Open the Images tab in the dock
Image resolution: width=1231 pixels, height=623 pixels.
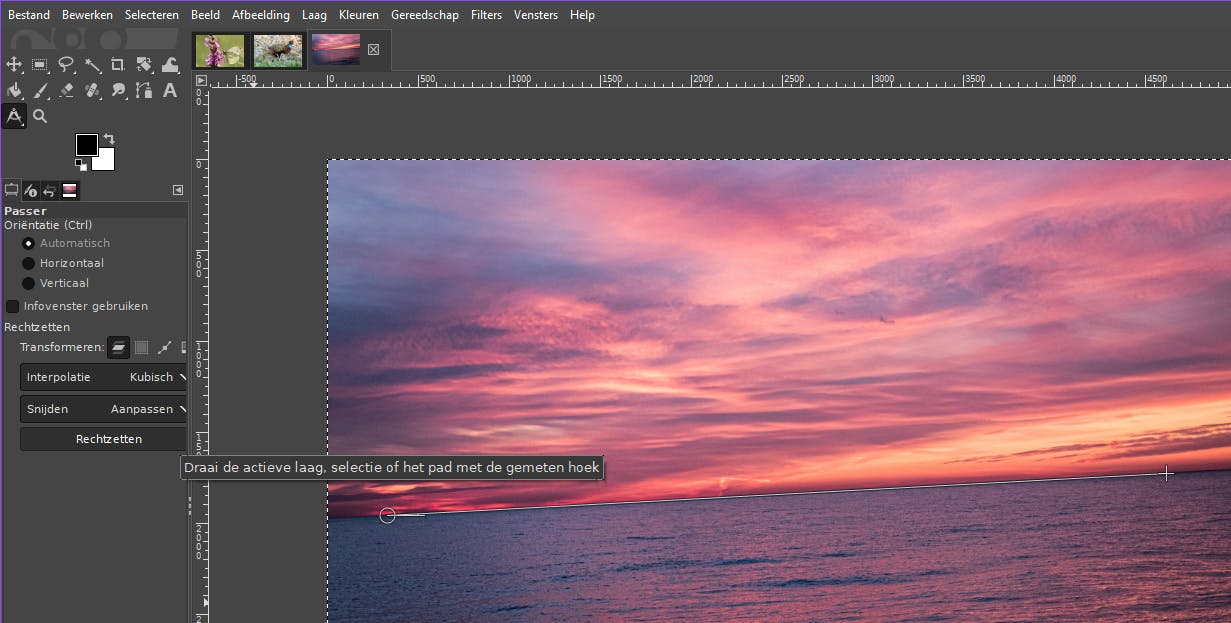(70, 190)
